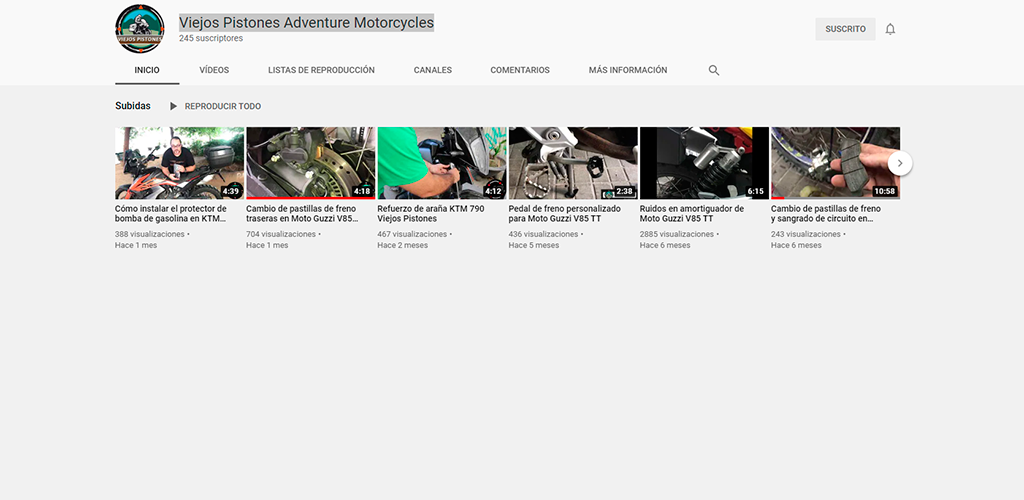Open the COMENTARIOS tab
Image resolution: width=1024 pixels, height=500 pixels.
pos(520,70)
